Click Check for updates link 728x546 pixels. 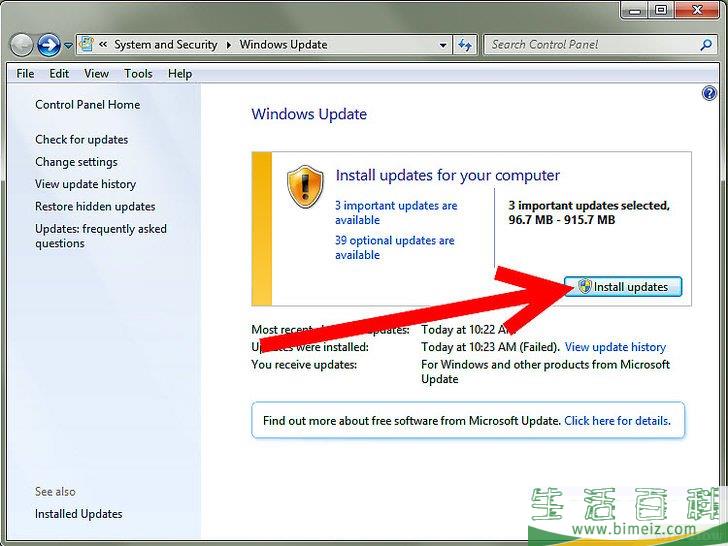coord(81,139)
